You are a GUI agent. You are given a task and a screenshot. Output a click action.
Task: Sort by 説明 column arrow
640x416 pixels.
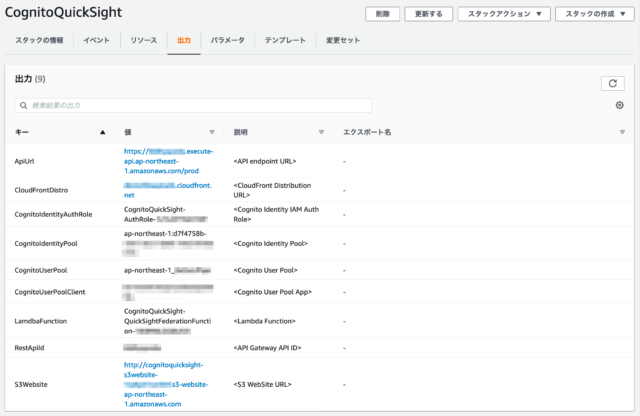coord(321,132)
